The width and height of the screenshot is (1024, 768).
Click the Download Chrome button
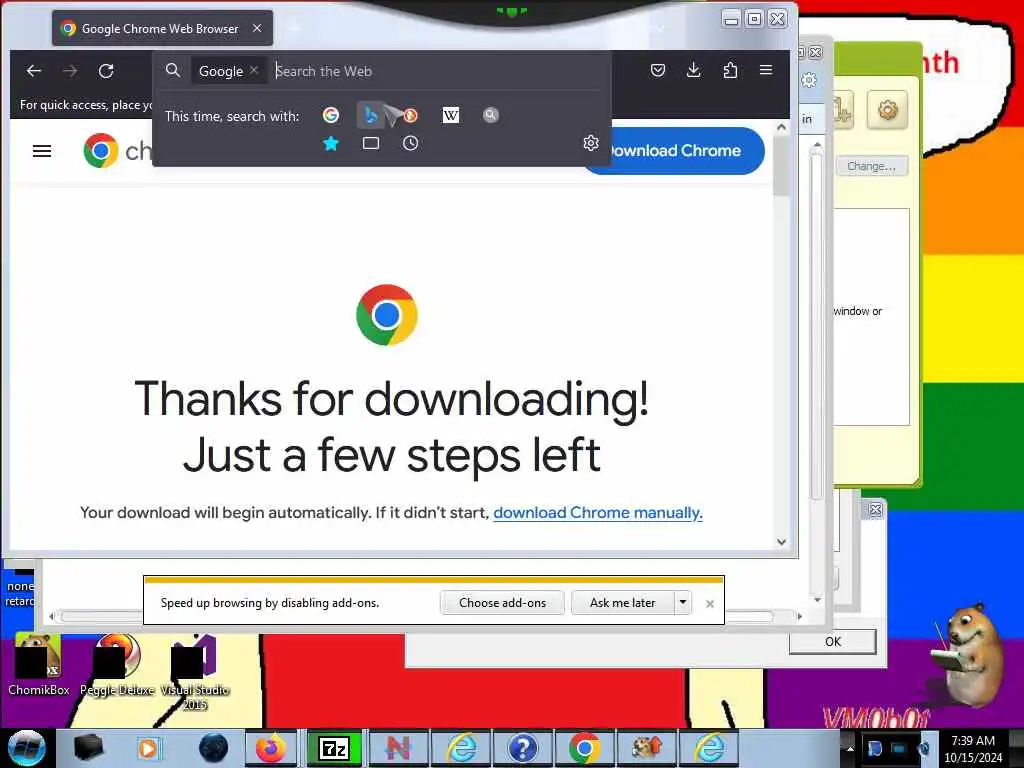point(673,150)
